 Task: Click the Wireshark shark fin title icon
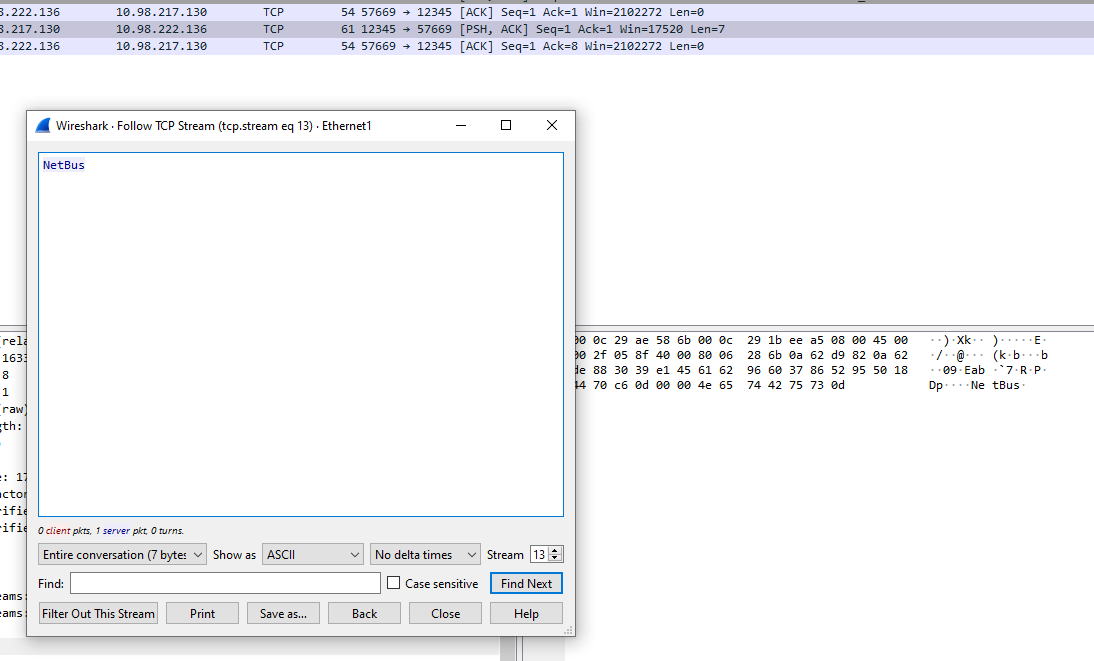[x=43, y=126]
